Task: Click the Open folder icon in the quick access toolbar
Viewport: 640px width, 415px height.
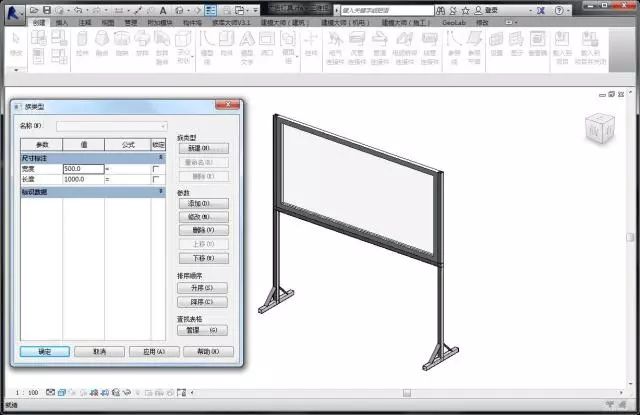Action: [x=34, y=10]
